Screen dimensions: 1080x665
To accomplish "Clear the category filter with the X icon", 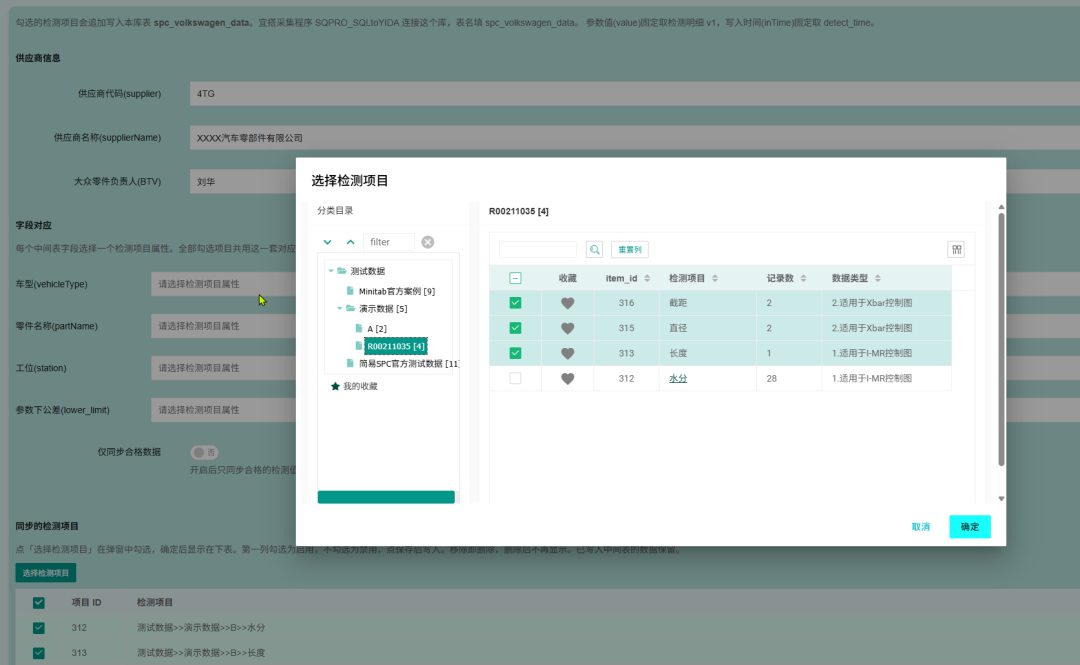I will tap(428, 242).
